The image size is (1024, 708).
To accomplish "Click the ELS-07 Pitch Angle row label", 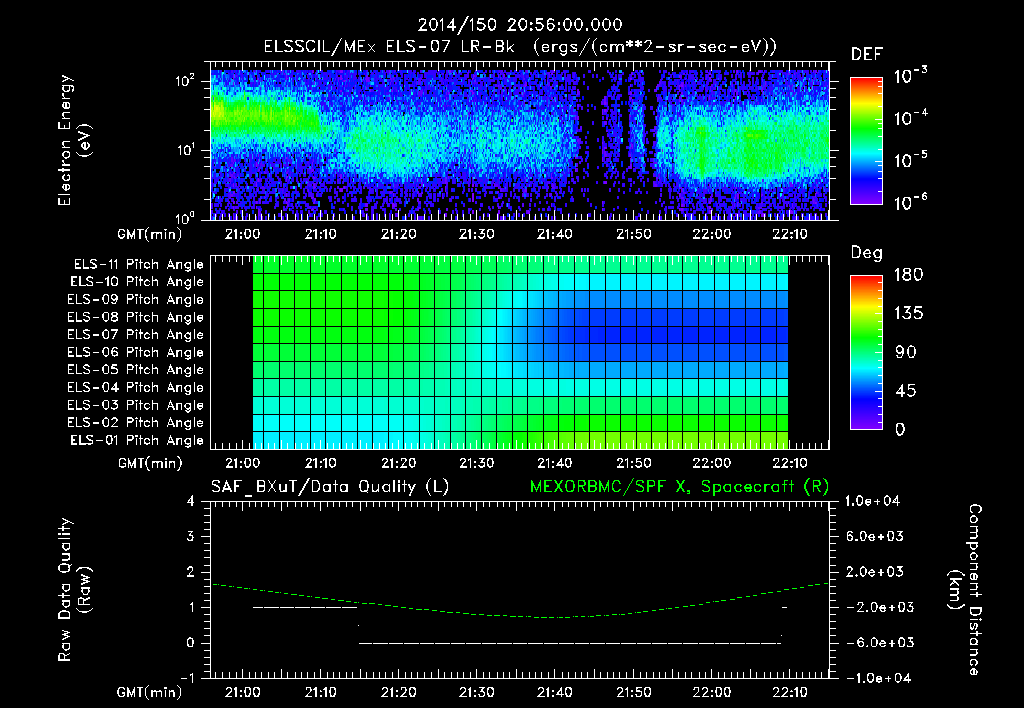I will click(136, 335).
